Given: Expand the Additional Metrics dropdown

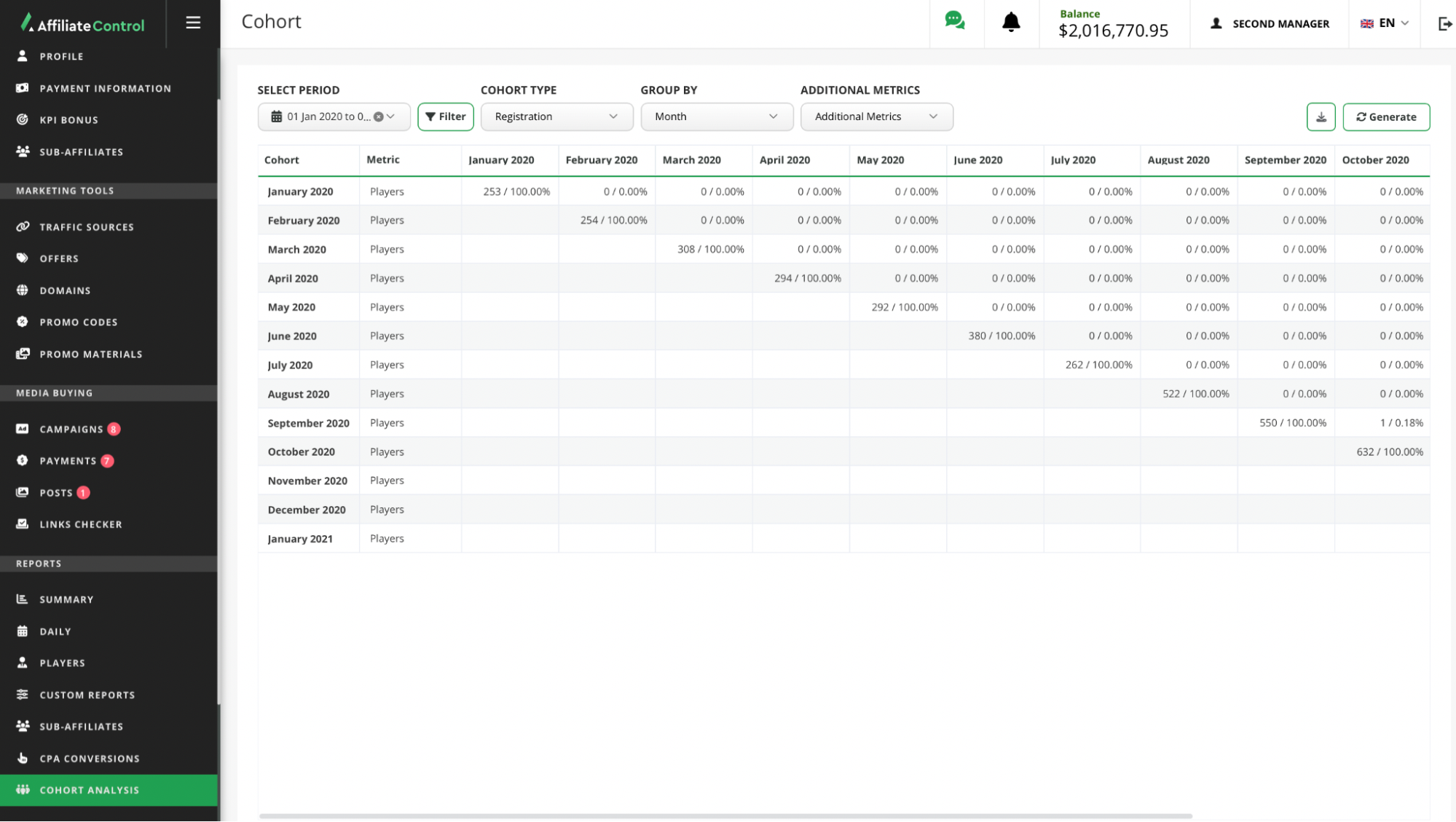Looking at the screenshot, I should point(876,116).
